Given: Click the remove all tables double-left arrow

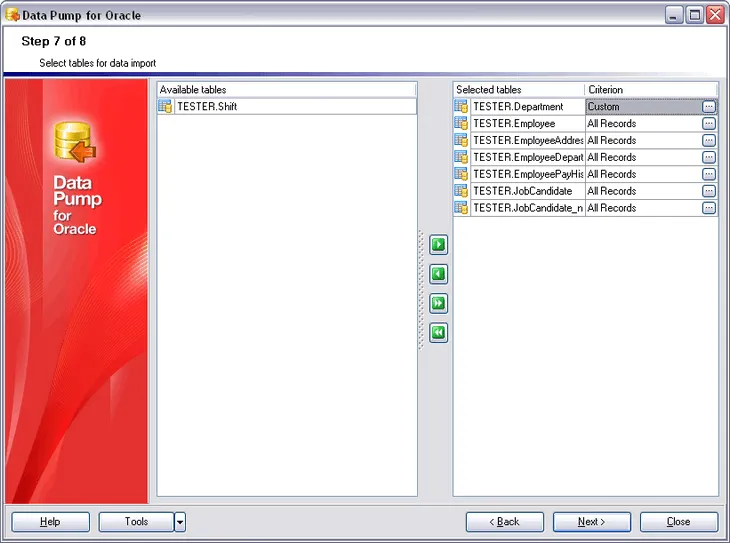Looking at the screenshot, I should (438, 333).
